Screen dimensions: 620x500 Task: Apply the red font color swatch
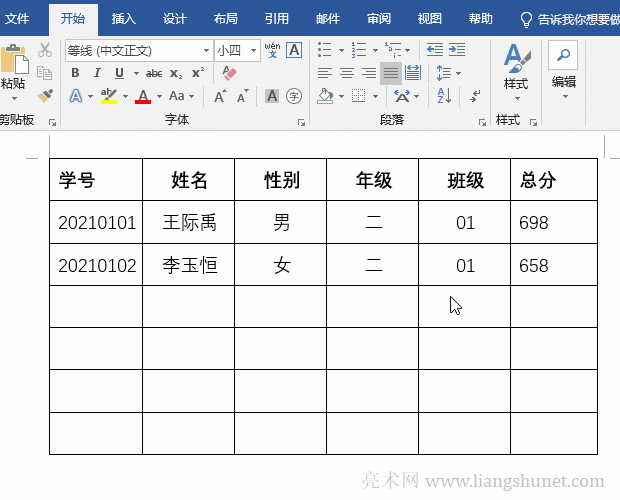[143, 96]
